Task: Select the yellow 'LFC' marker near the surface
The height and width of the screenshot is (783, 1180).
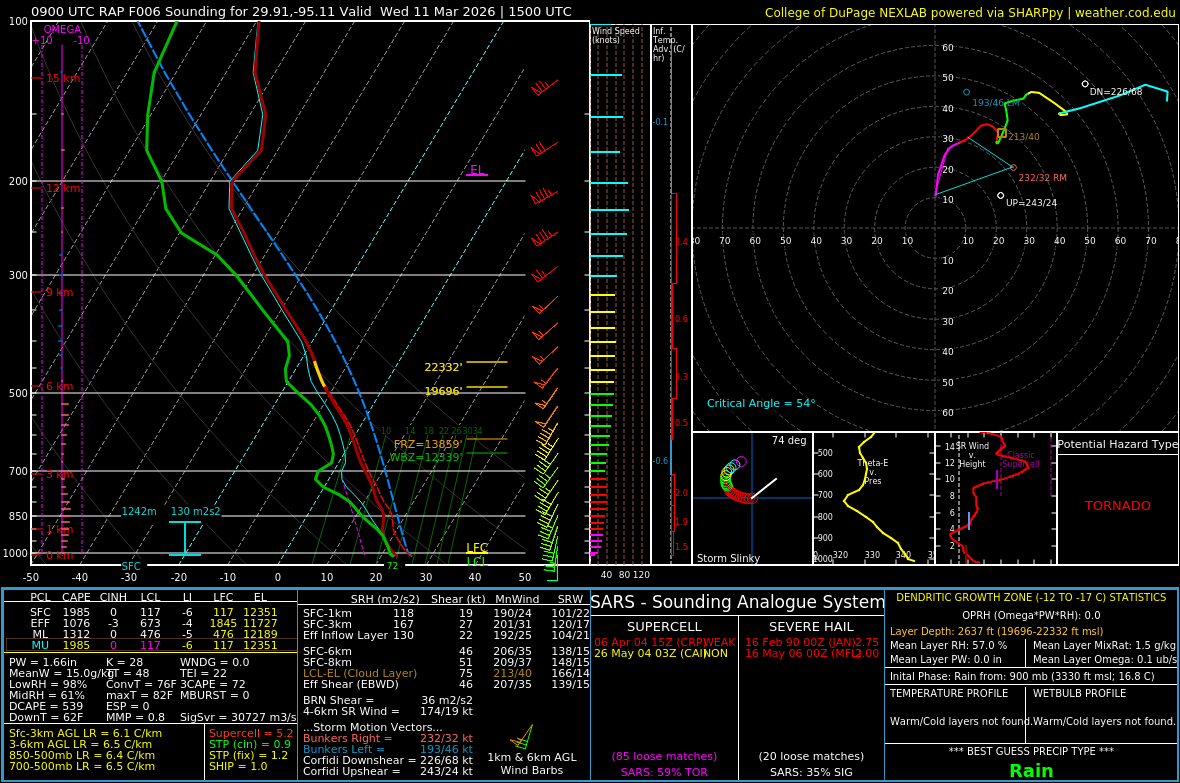Action: click(x=476, y=548)
